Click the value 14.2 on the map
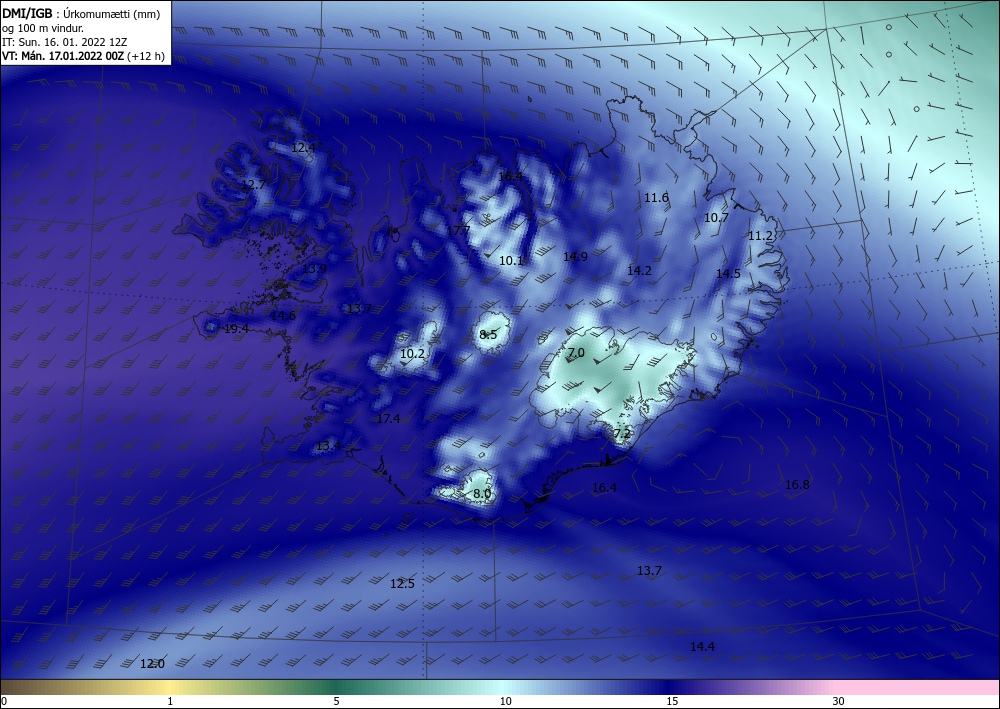The image size is (1000, 709). (639, 270)
